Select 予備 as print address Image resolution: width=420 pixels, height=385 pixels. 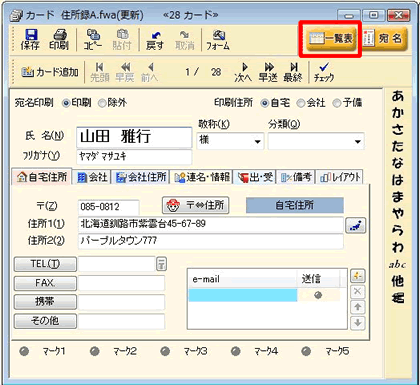(337, 103)
